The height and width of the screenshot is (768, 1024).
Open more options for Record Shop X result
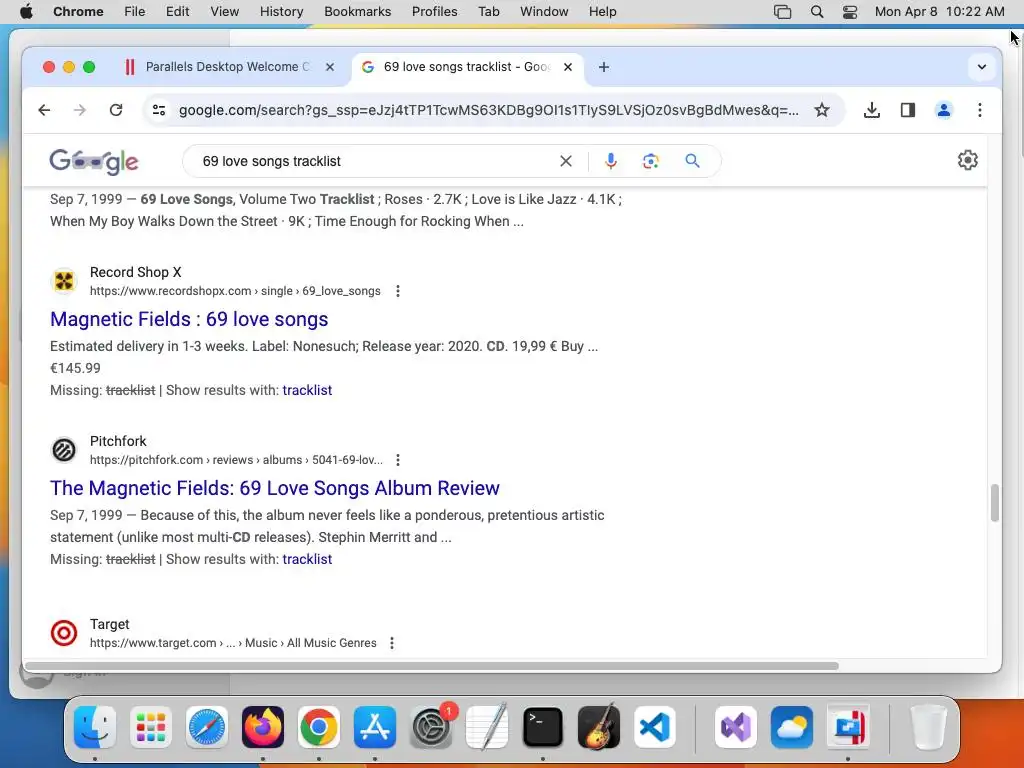(x=398, y=291)
